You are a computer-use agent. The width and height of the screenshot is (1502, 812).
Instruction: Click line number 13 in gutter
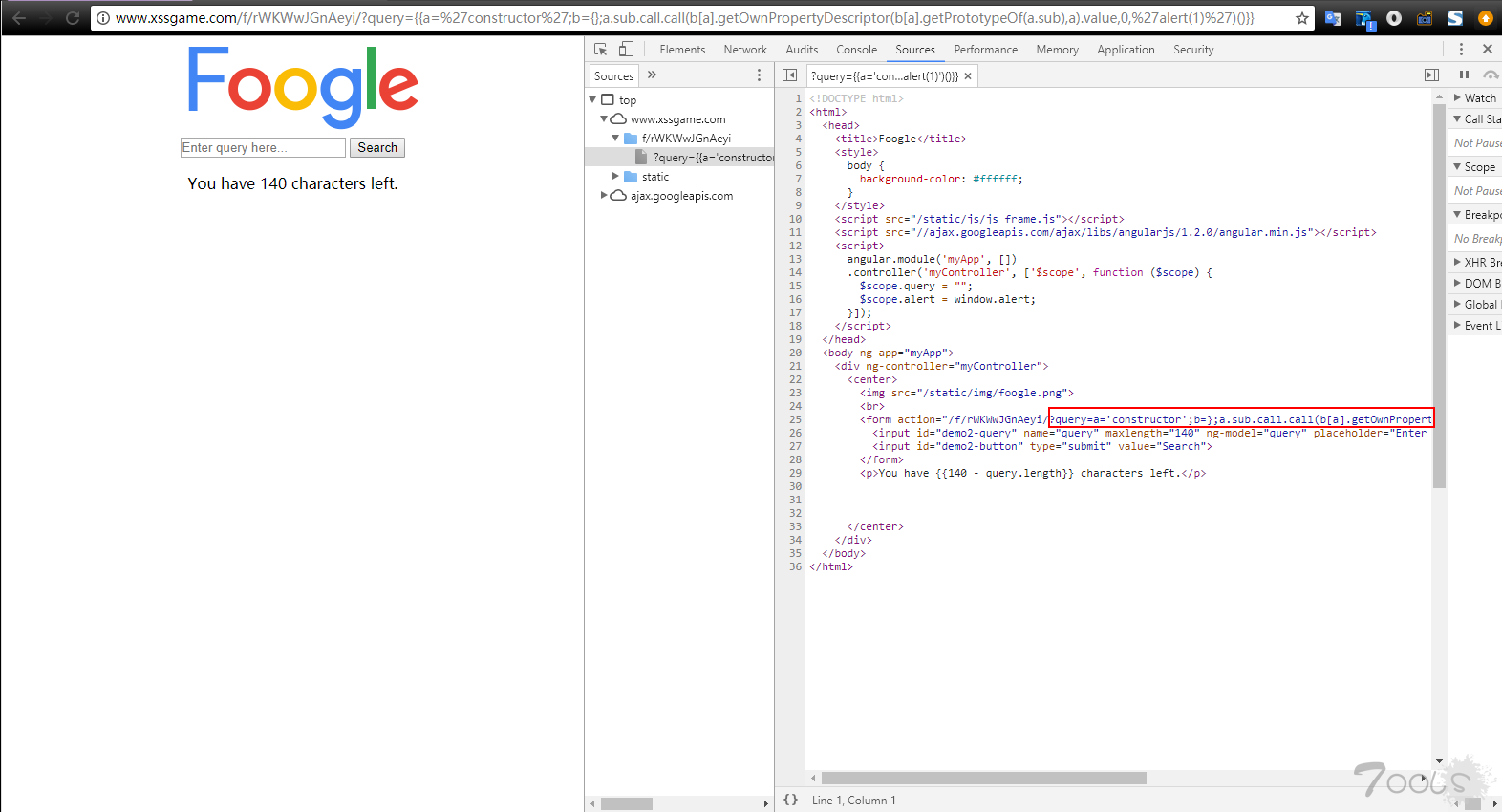coord(795,259)
